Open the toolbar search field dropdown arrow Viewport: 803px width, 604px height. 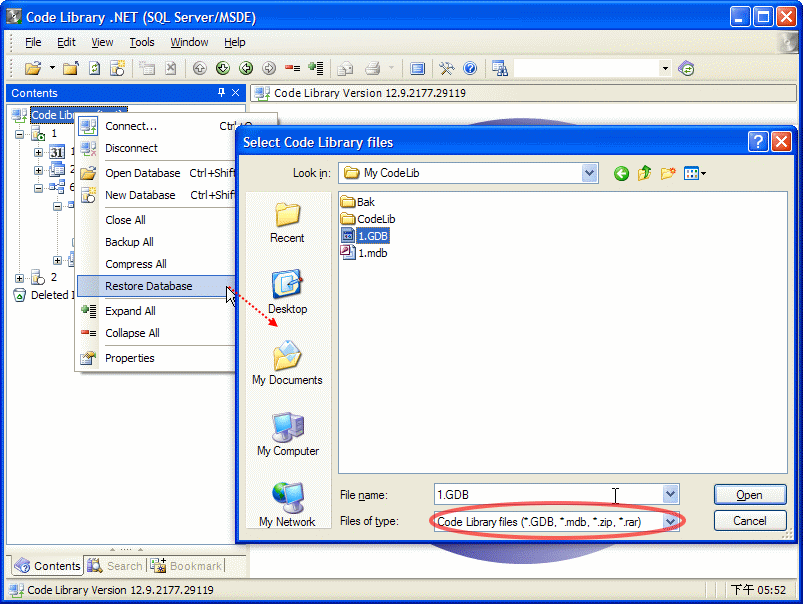(665, 68)
